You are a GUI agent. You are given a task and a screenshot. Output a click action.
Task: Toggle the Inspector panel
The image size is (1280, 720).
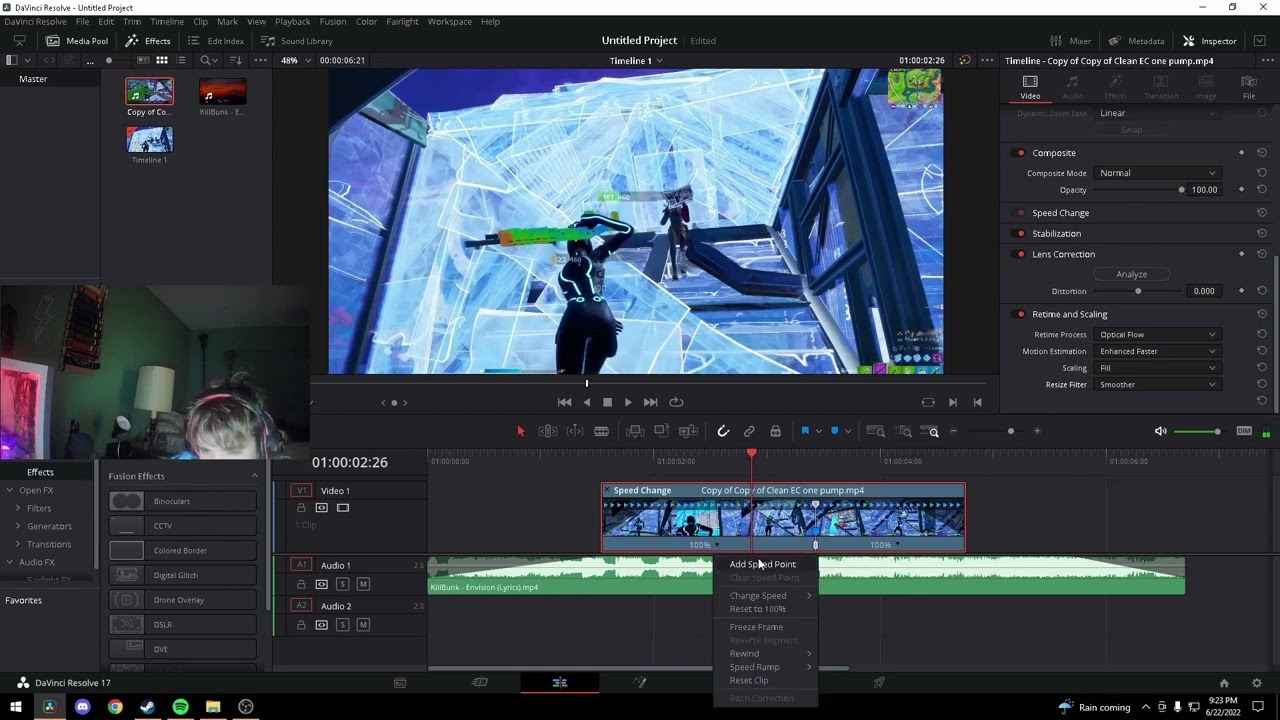(1210, 41)
